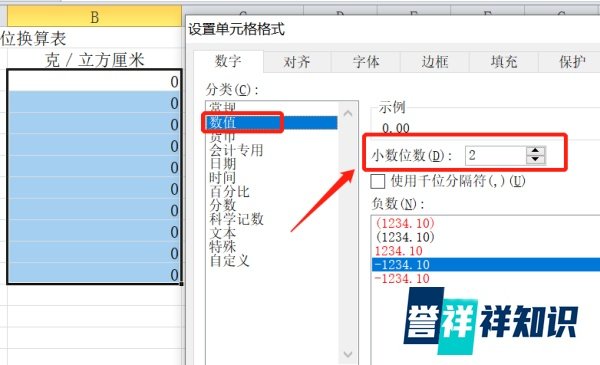The image size is (600, 365).
Task: Switch to the 边框 tab
Action: point(435,62)
